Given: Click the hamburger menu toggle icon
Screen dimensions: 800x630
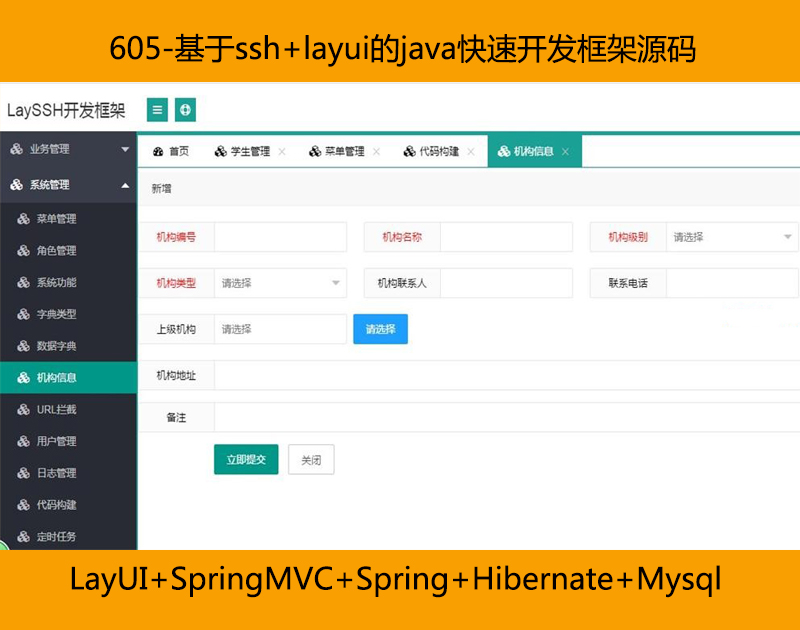Looking at the screenshot, I should 157,110.
